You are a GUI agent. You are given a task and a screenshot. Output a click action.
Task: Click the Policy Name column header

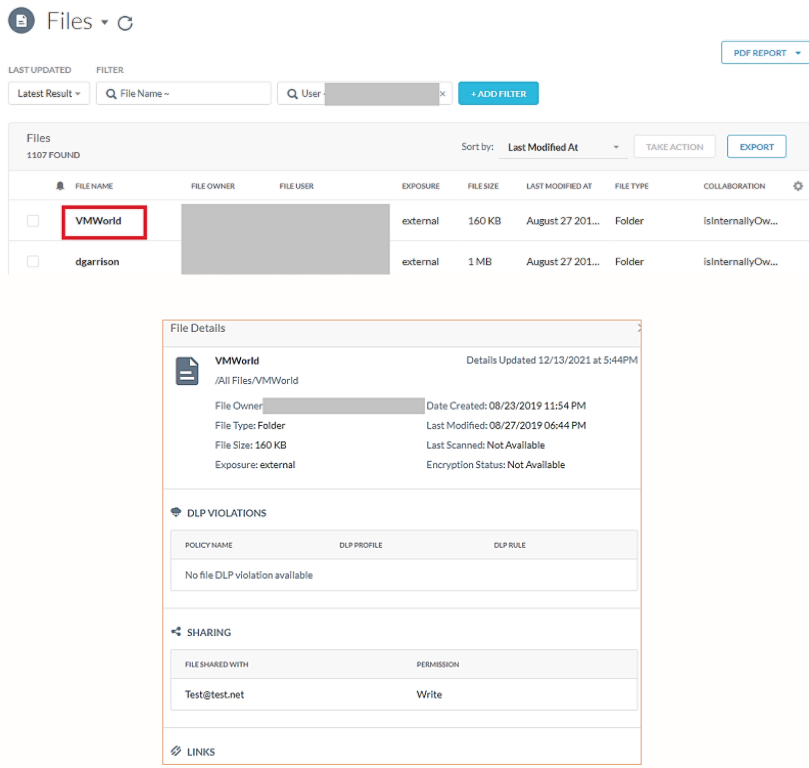click(208, 545)
